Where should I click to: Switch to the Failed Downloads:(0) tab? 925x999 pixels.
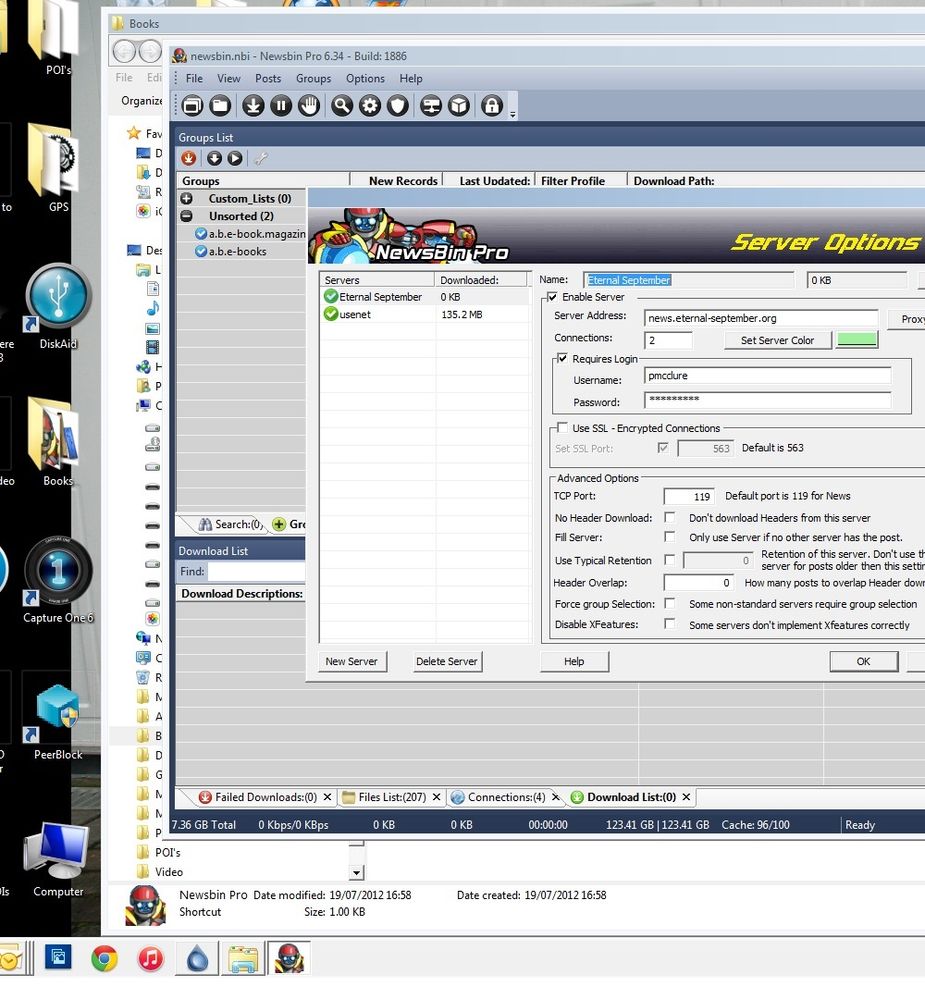click(266, 797)
